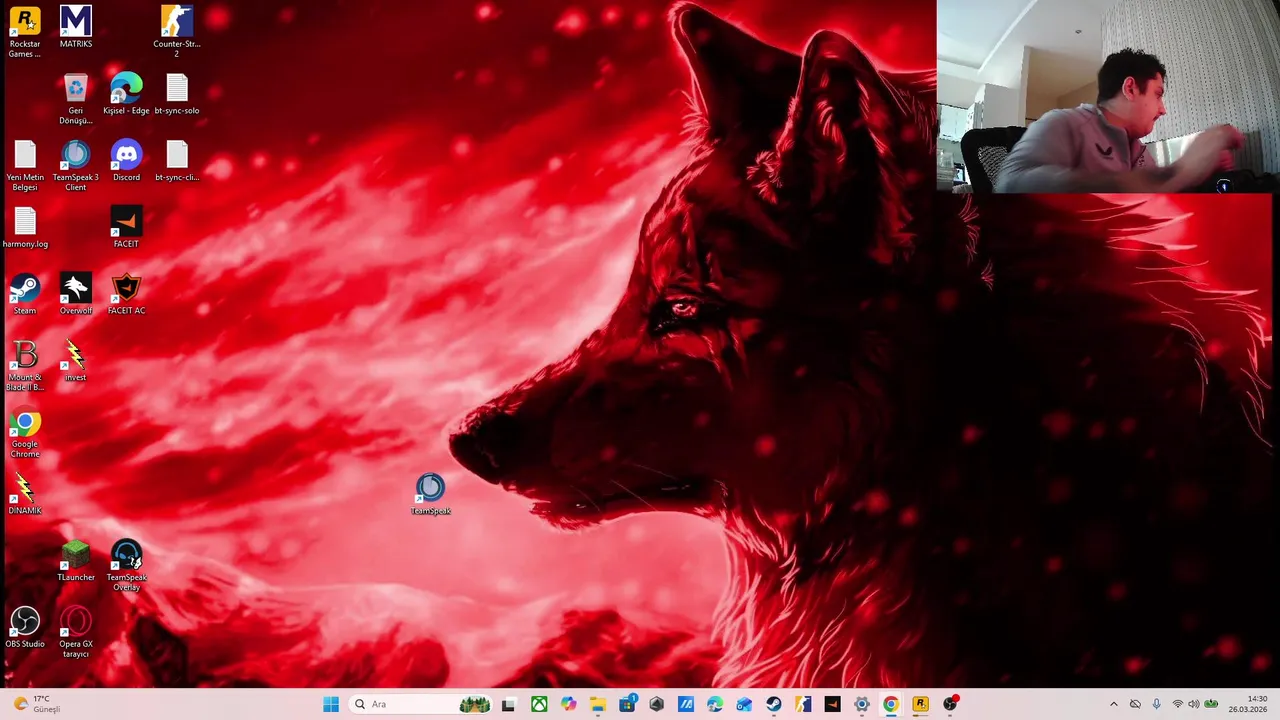The height and width of the screenshot is (720, 1280).
Task: Open the Rockstar Games Launcher desktop shortcut
Action: pyautogui.click(x=25, y=31)
